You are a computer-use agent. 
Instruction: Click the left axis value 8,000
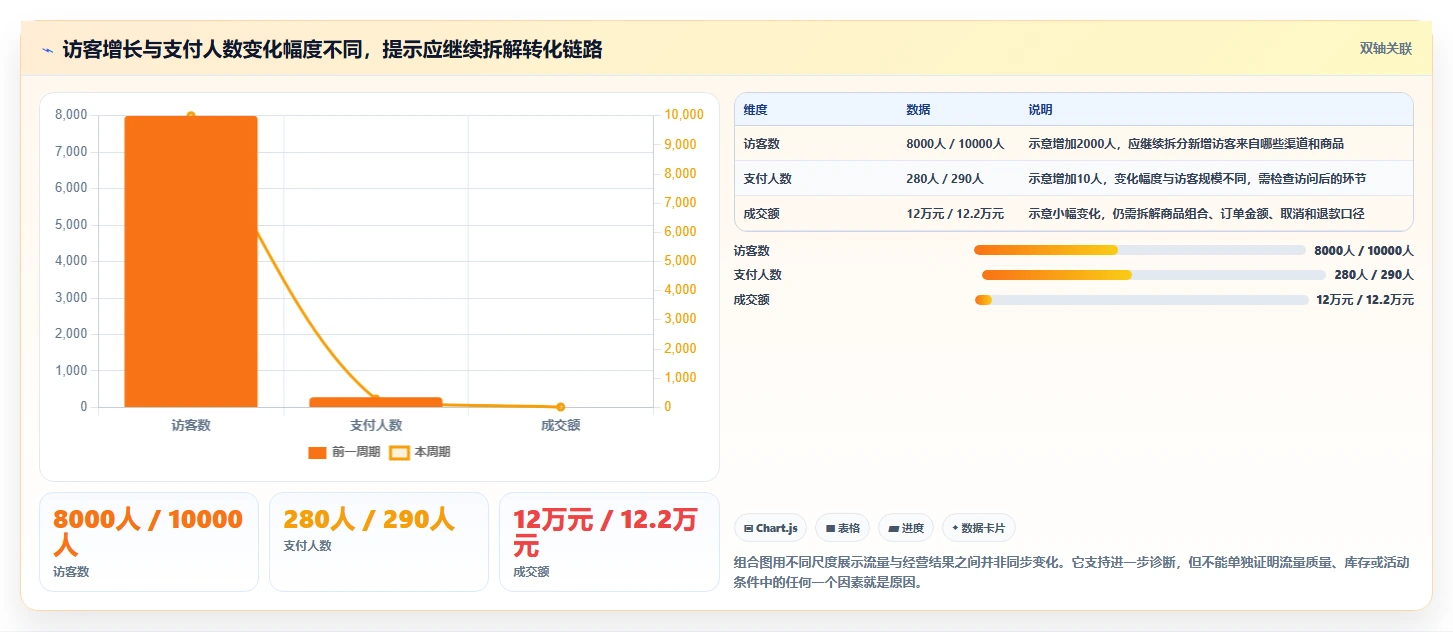pyautogui.click(x=71, y=115)
